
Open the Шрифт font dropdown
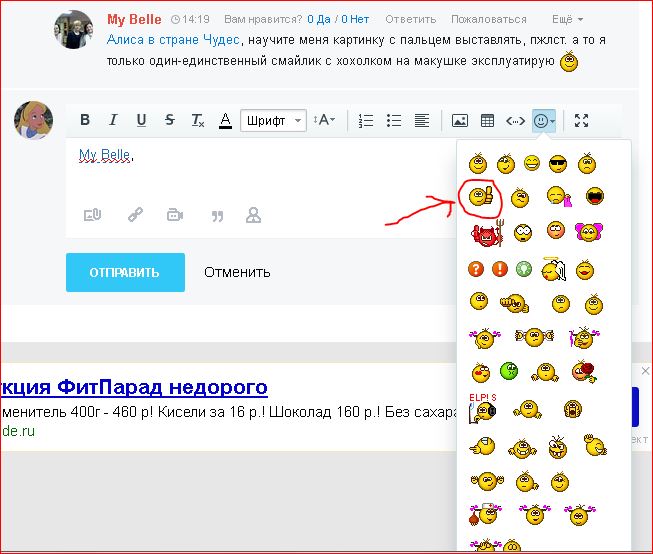point(272,120)
